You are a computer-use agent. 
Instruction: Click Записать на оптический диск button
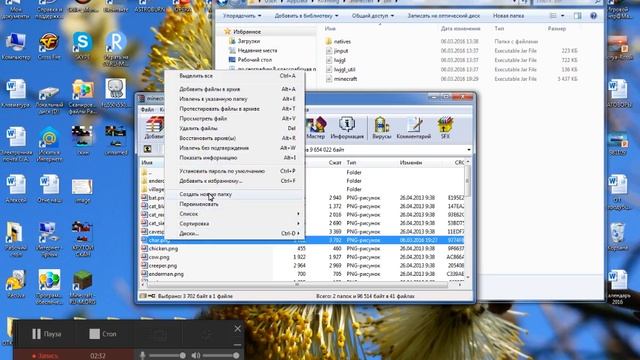(x=444, y=16)
